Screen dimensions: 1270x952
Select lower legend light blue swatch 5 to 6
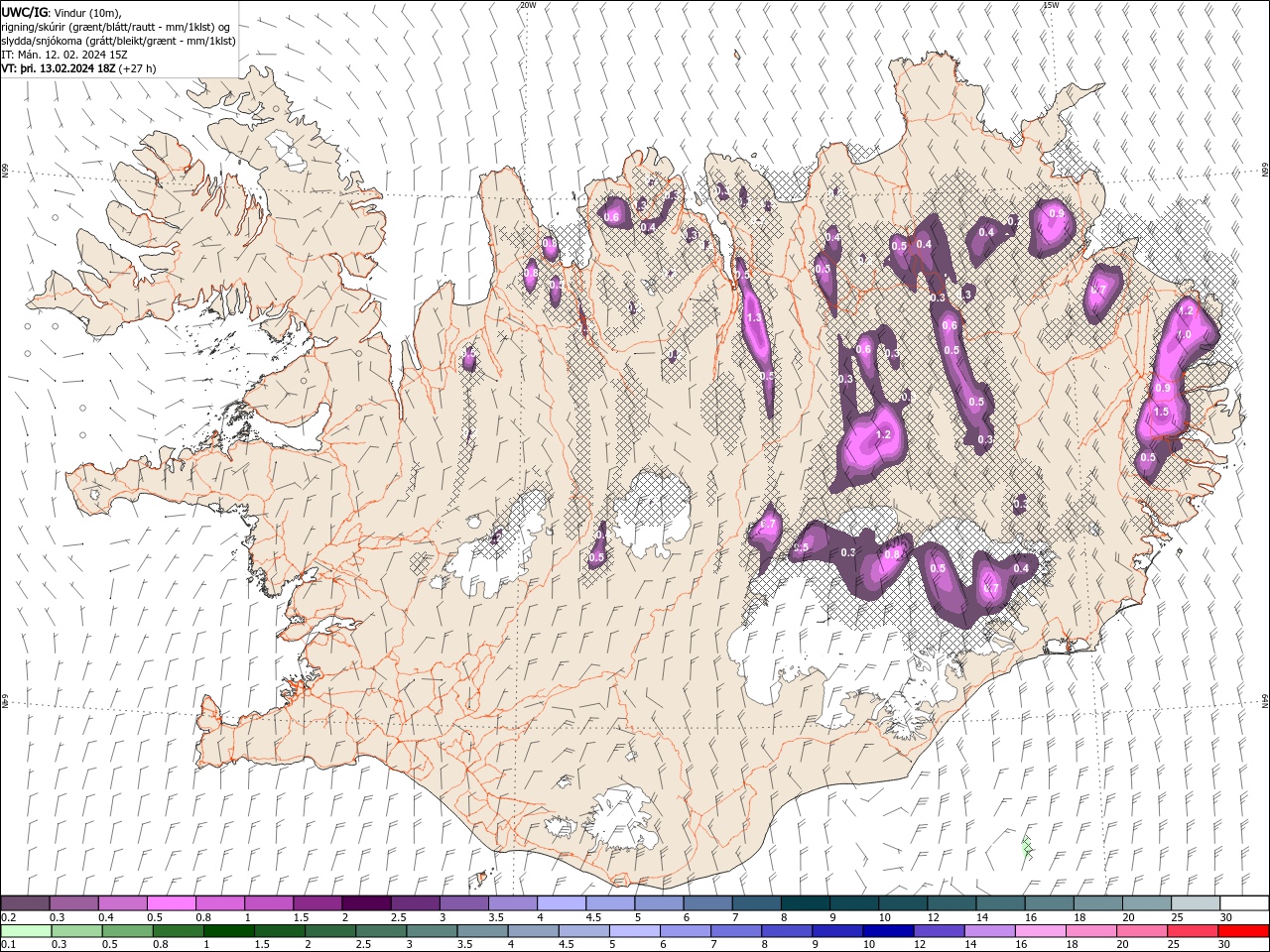(x=635, y=931)
